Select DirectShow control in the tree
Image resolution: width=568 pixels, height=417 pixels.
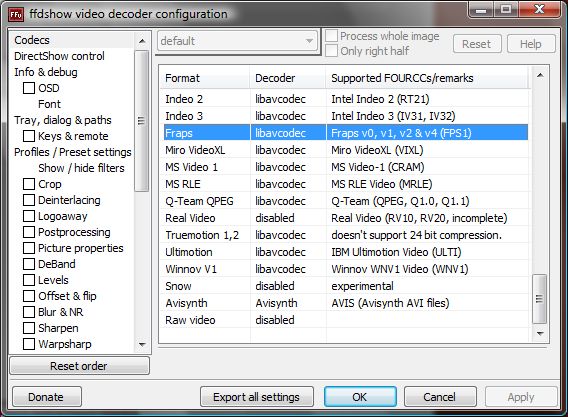59,56
